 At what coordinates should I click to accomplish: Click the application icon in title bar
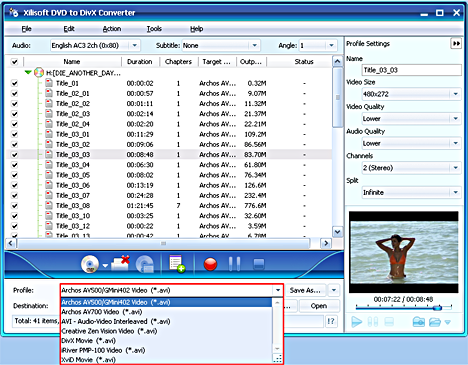point(14,13)
